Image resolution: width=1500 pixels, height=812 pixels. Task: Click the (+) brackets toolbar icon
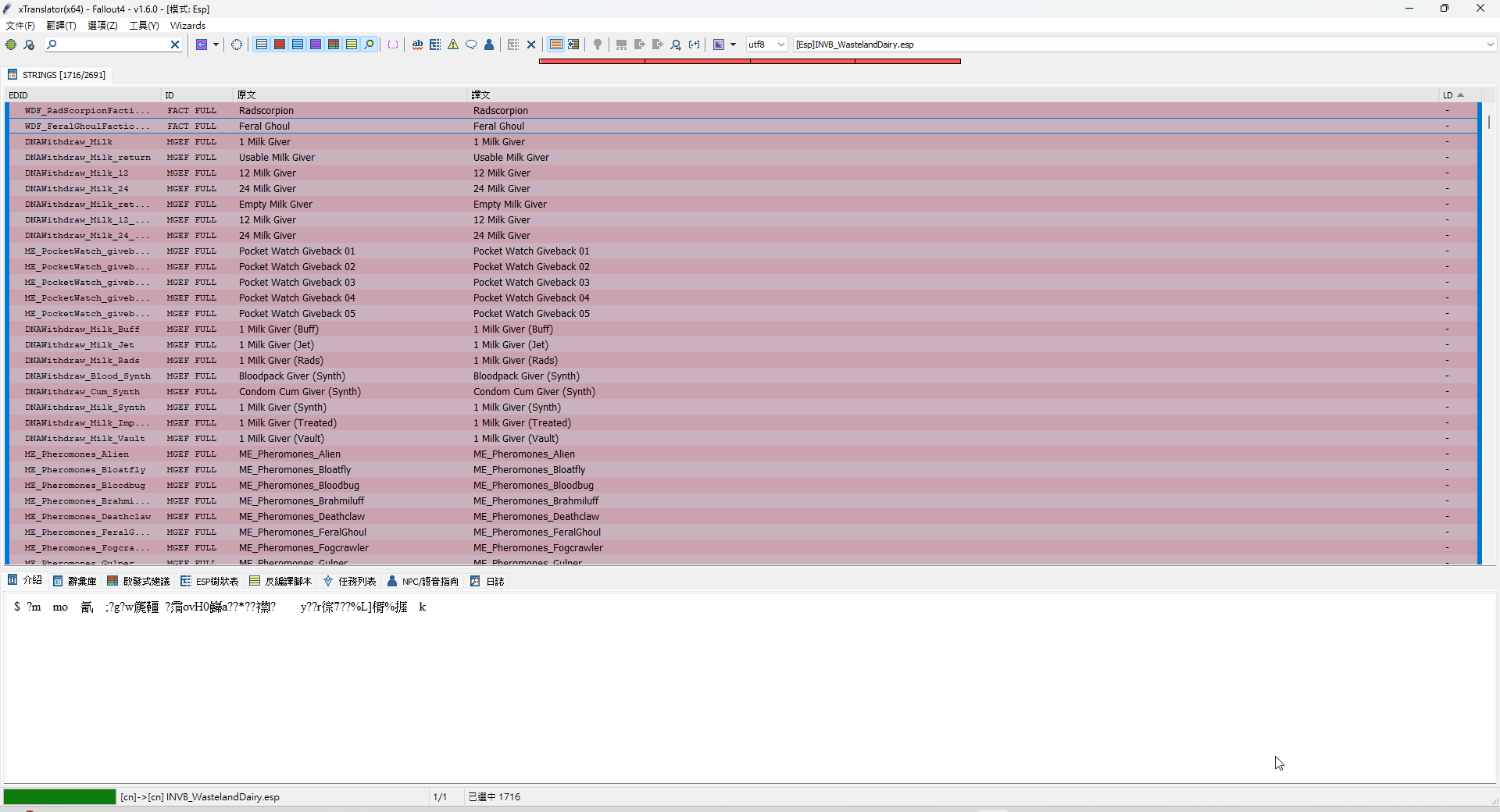click(x=694, y=45)
